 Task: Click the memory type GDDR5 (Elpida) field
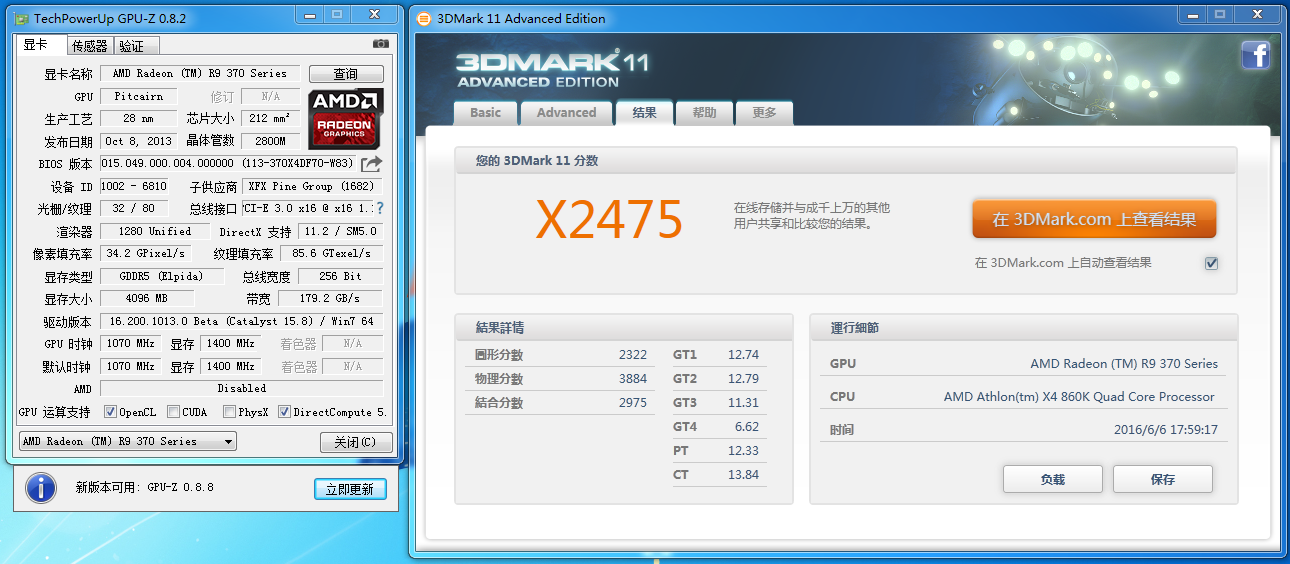(x=161, y=277)
